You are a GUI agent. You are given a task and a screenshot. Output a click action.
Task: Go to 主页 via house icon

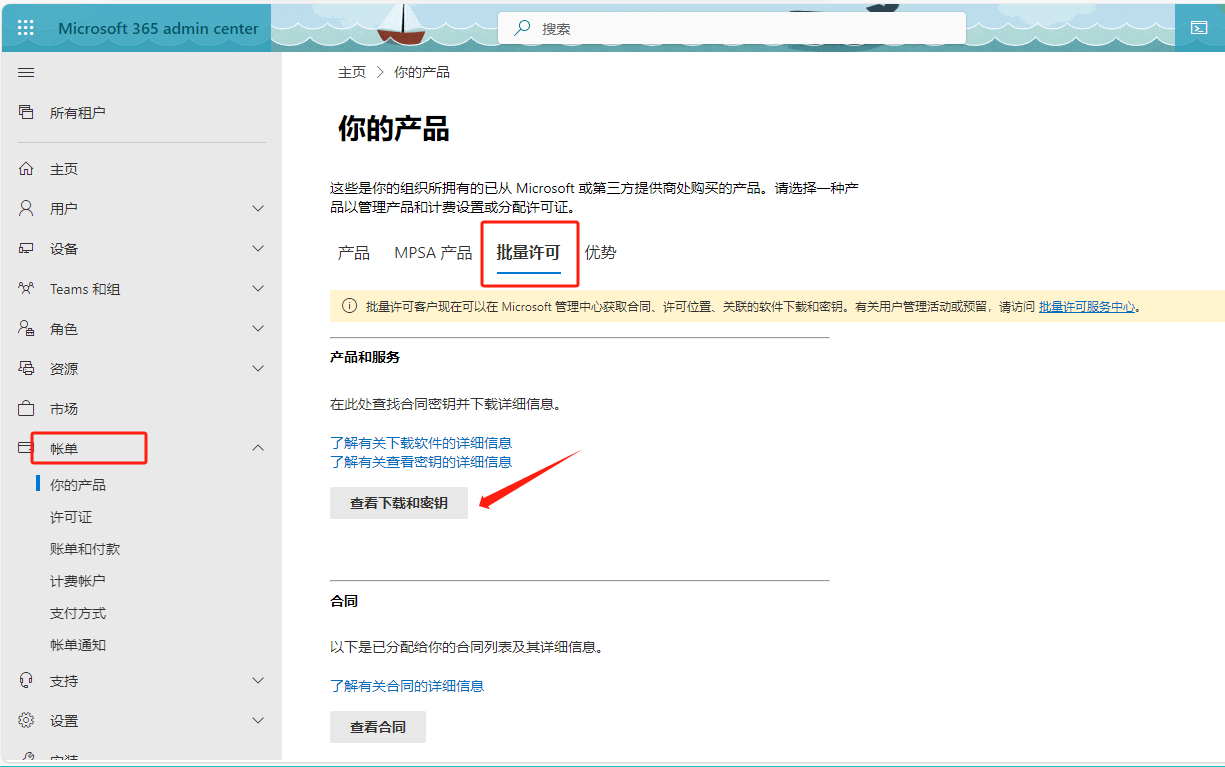click(26, 169)
